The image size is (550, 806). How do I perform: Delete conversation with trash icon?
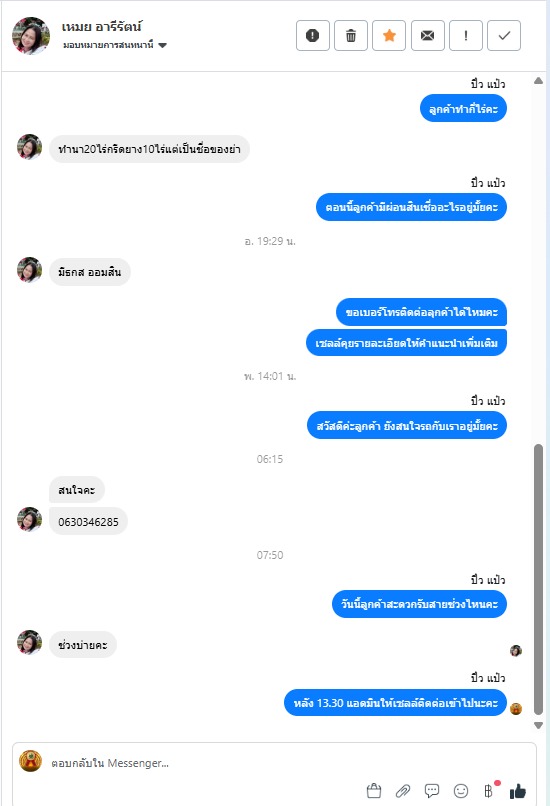pyautogui.click(x=351, y=35)
